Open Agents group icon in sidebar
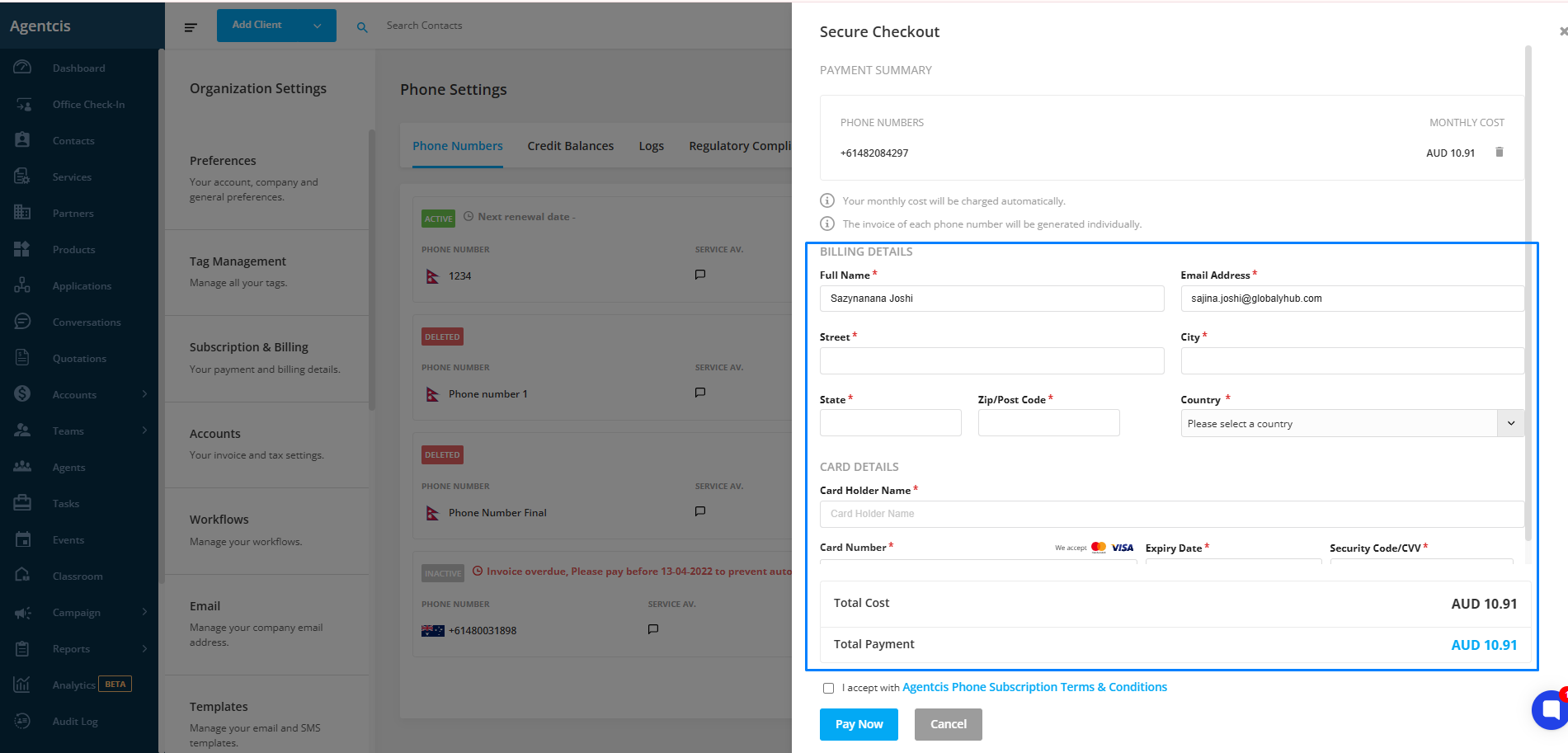Screen dimensions: 1568x753 (x=22, y=467)
